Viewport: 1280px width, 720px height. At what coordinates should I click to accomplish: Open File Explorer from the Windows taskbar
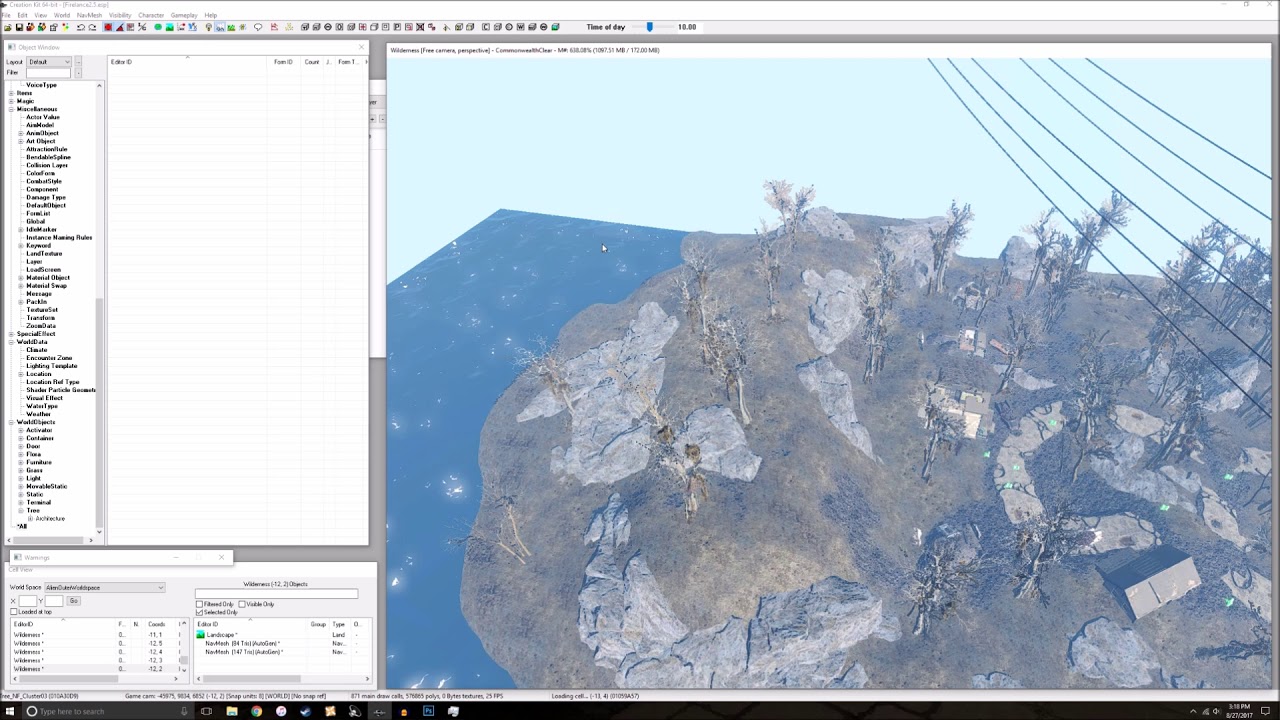point(231,711)
